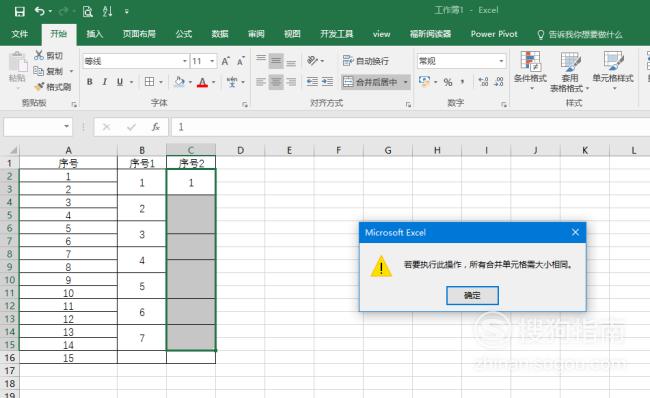
Task: Increase decimal places
Action: pos(483,82)
